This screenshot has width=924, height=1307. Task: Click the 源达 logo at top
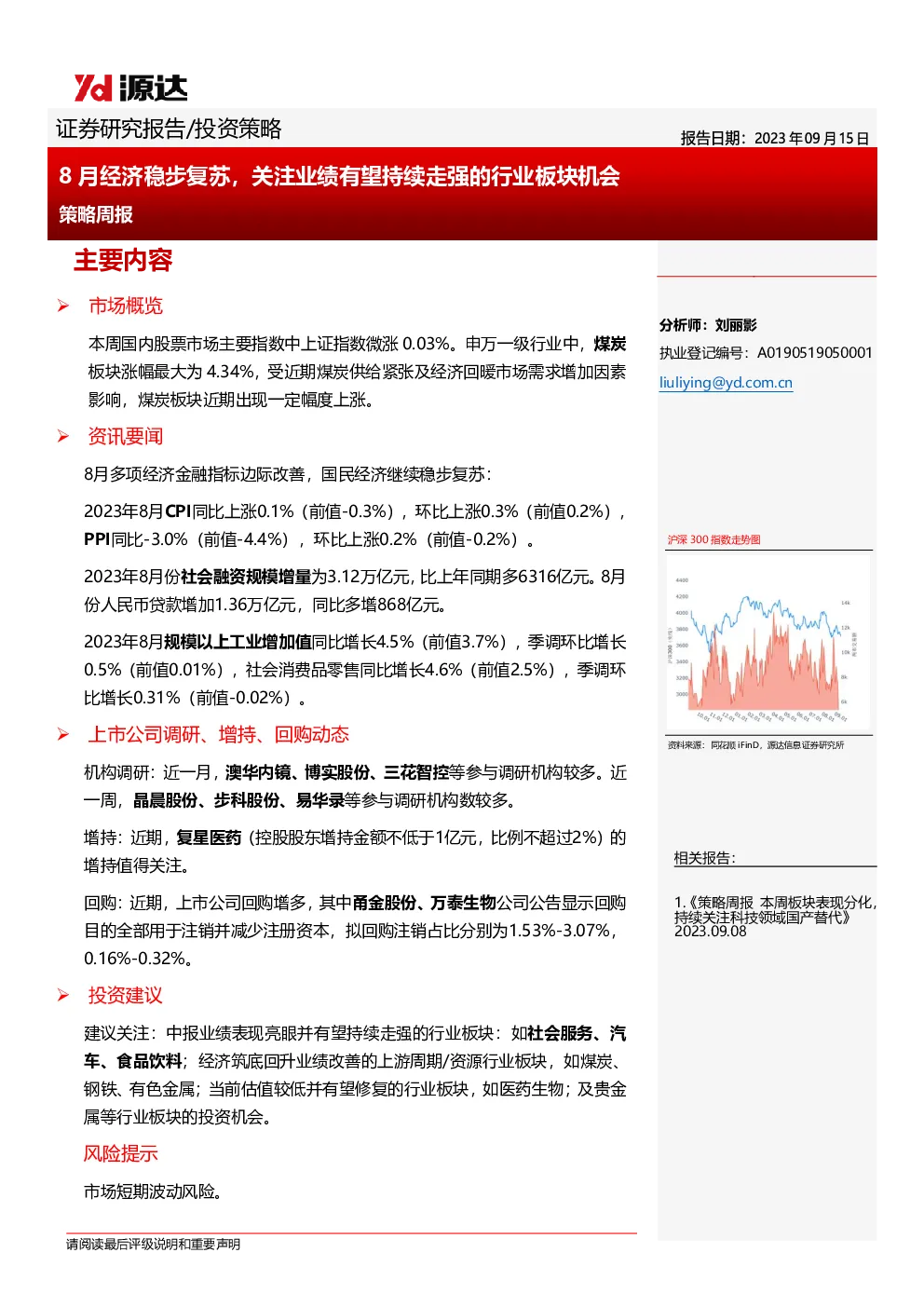coord(130,88)
